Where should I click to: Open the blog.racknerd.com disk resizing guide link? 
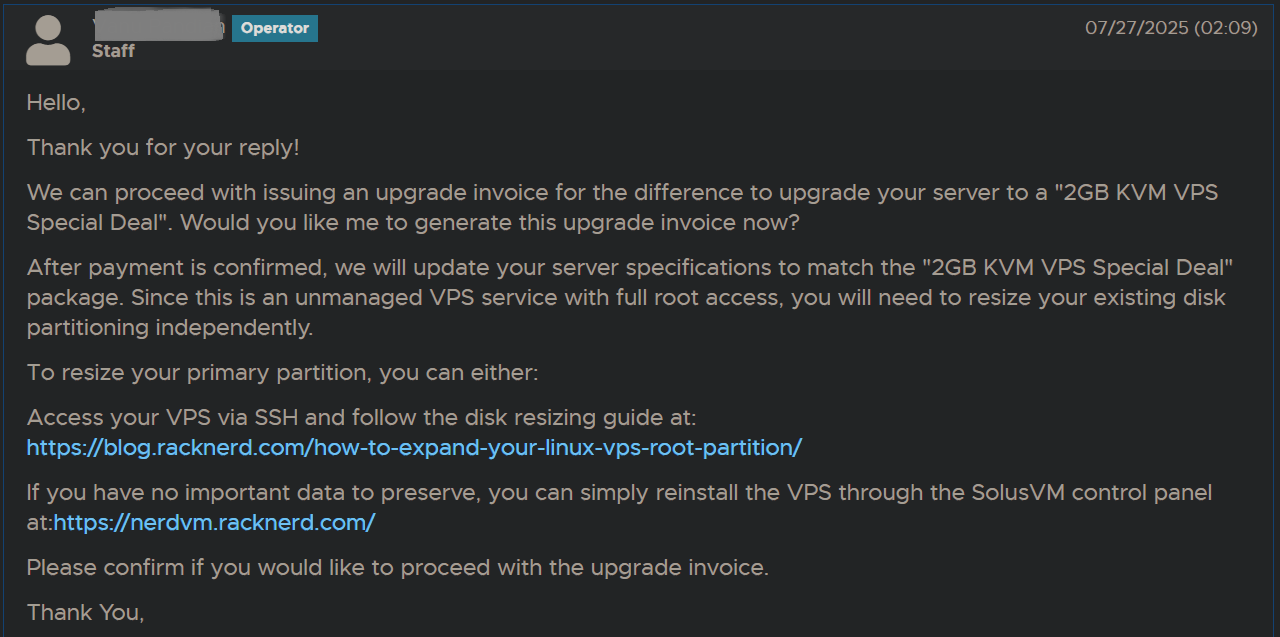pos(414,447)
